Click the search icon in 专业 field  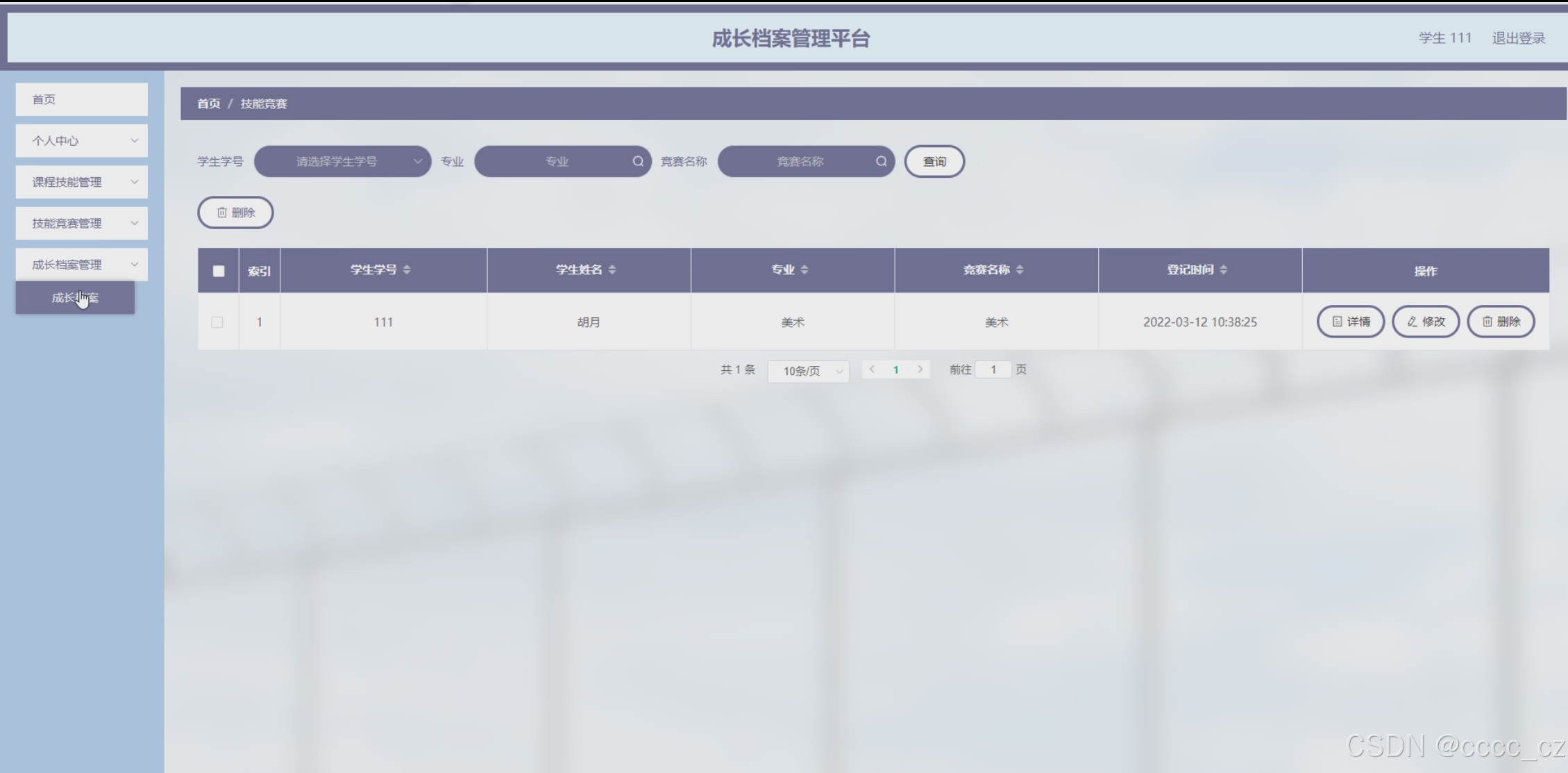click(638, 161)
